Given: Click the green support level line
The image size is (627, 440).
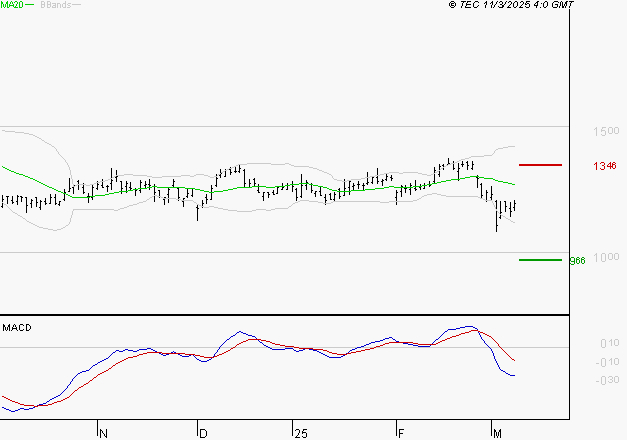Looking at the screenshot, I should pyautogui.click(x=540, y=260).
